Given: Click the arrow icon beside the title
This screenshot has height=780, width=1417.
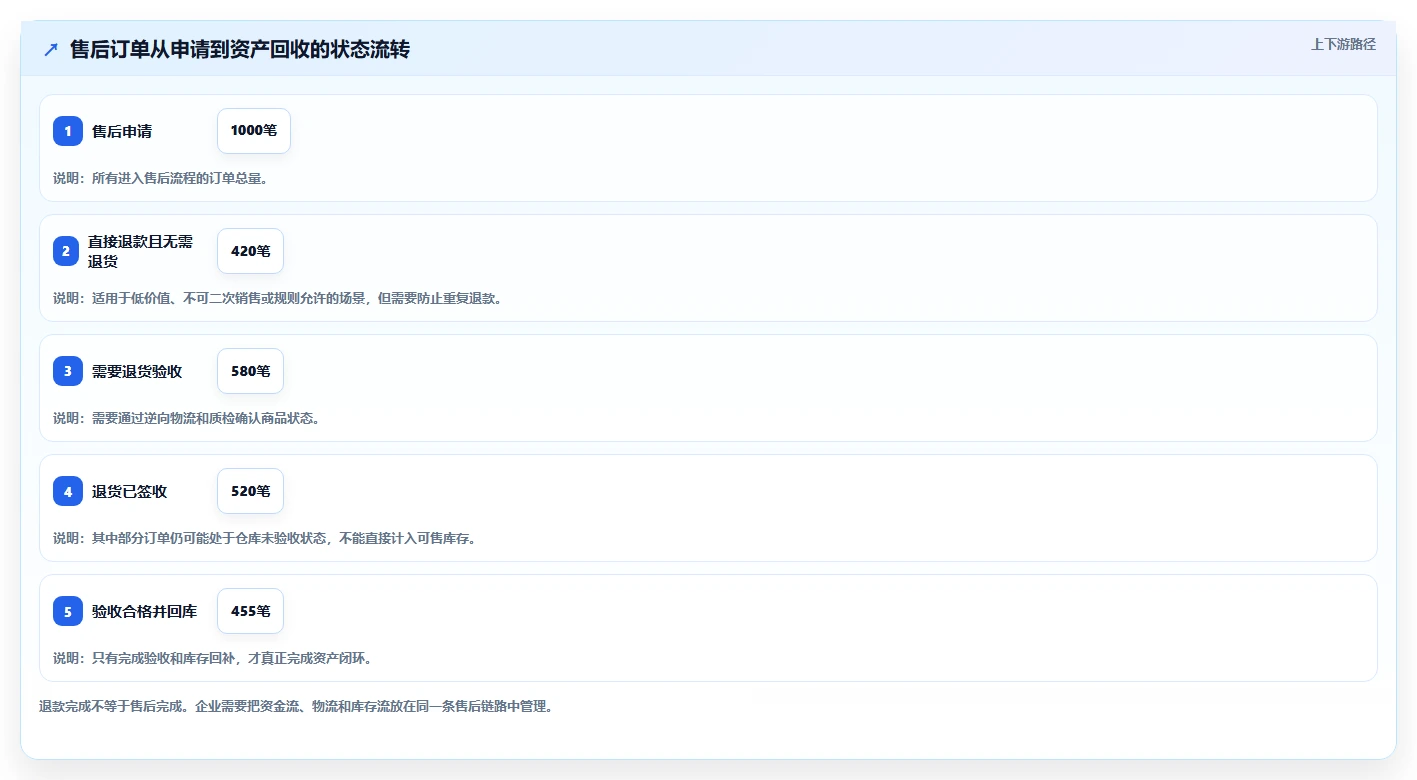Looking at the screenshot, I should 51,49.
